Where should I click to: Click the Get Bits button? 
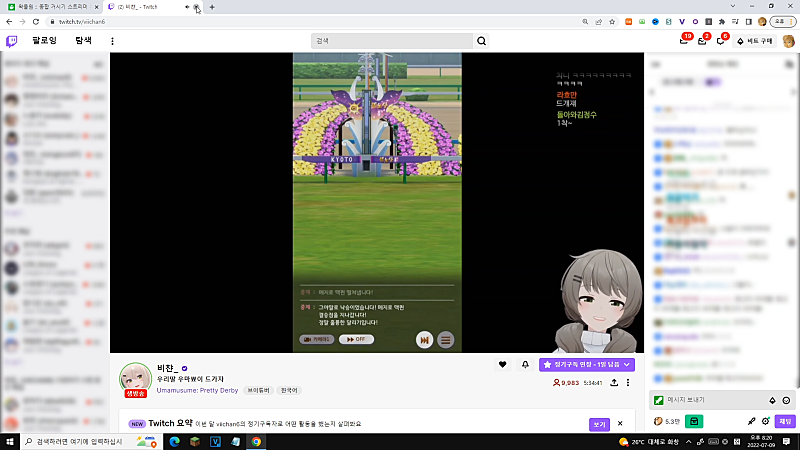(755, 41)
